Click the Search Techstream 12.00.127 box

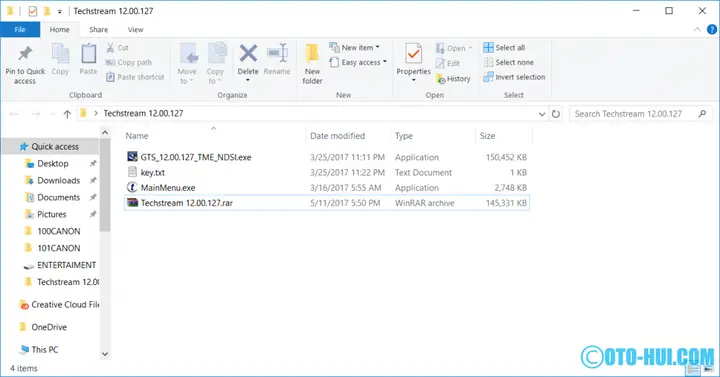640,114
